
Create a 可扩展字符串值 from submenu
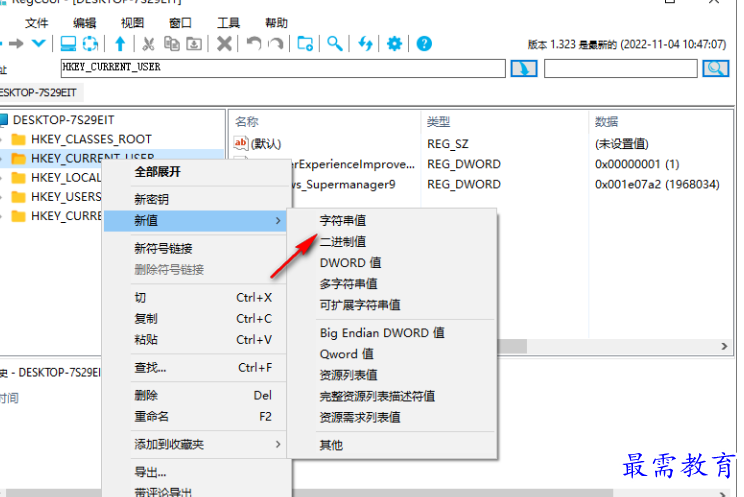(x=360, y=305)
